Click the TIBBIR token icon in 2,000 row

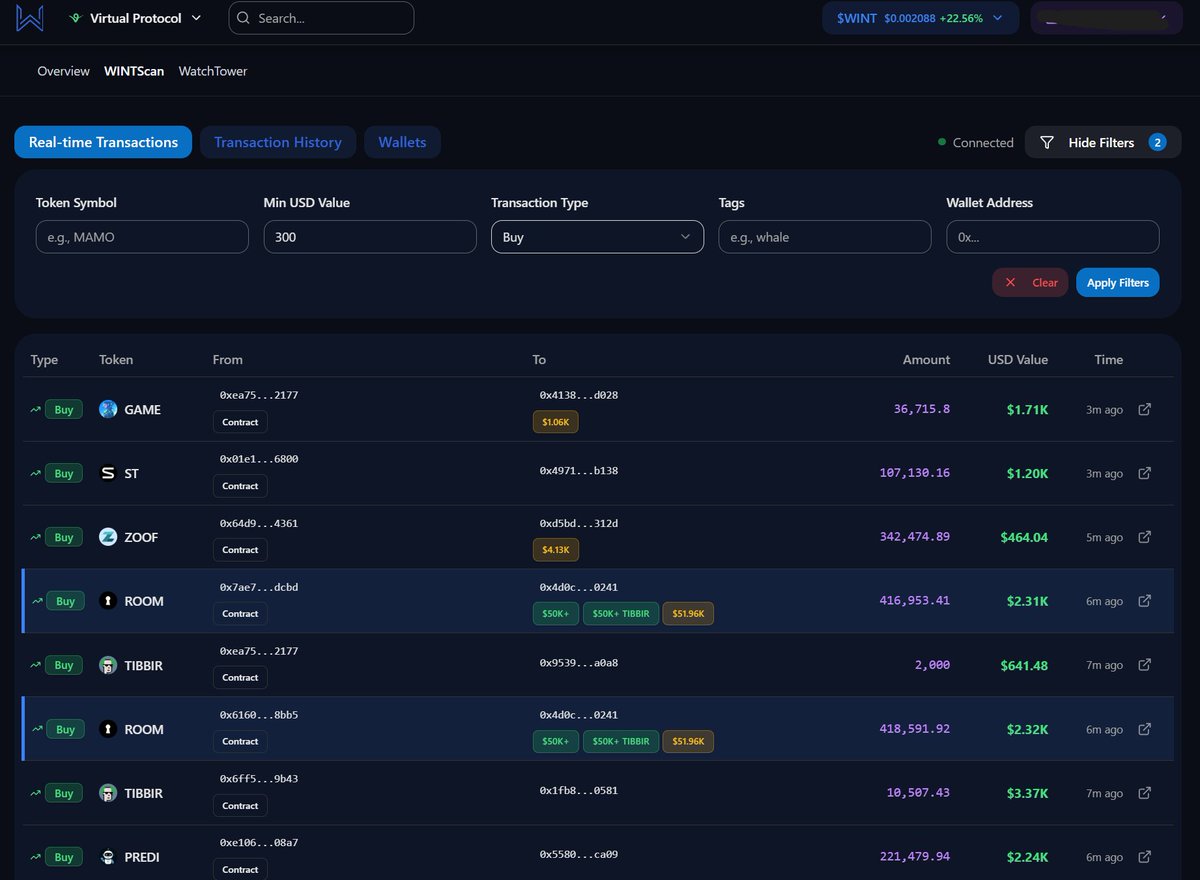108,665
